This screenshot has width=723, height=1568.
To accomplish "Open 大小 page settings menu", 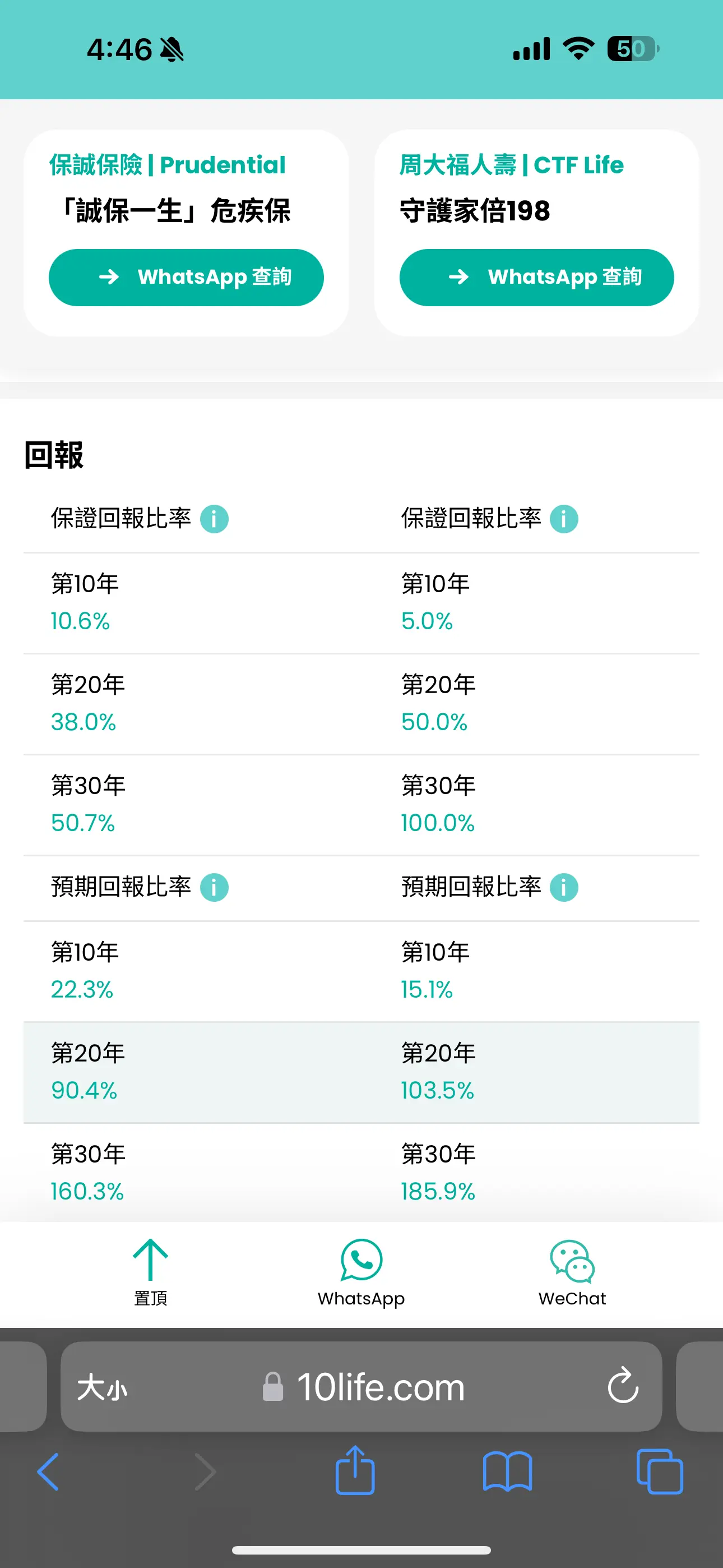I will [x=102, y=1387].
